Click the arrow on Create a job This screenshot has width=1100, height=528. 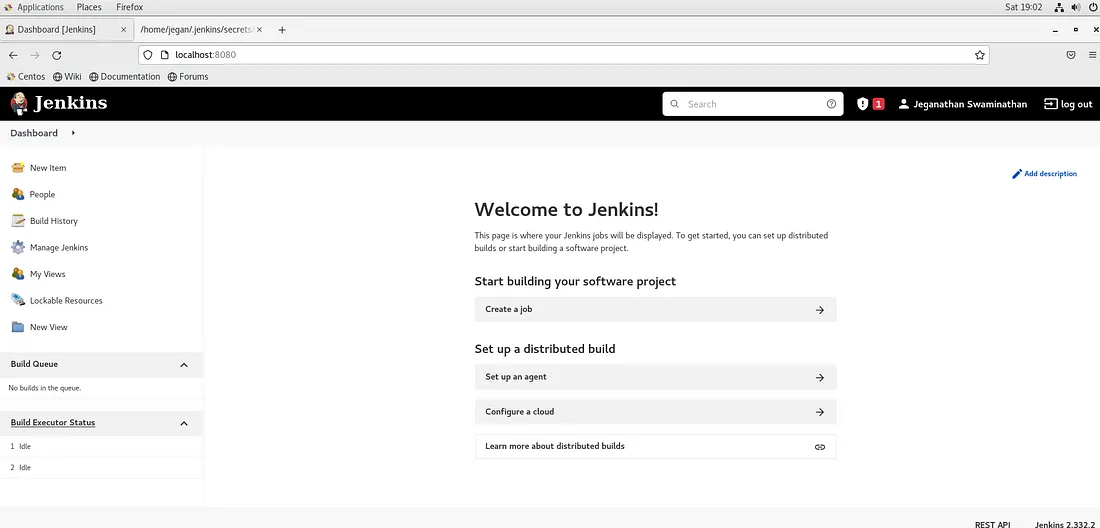(x=819, y=310)
